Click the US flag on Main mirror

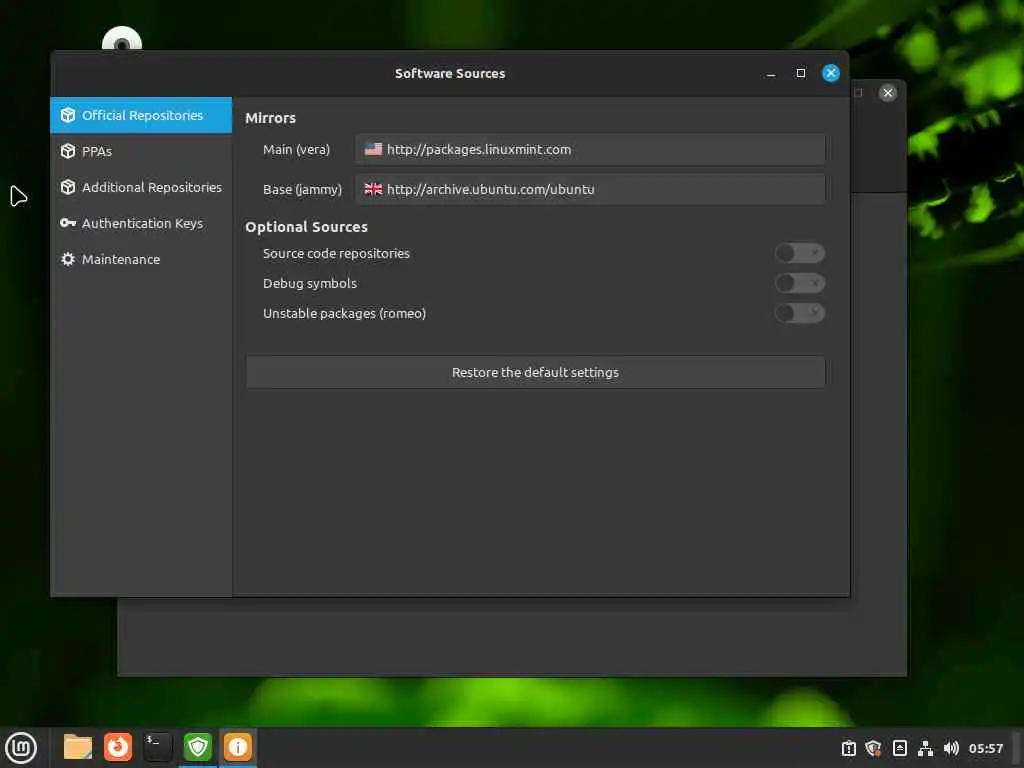pyautogui.click(x=373, y=149)
